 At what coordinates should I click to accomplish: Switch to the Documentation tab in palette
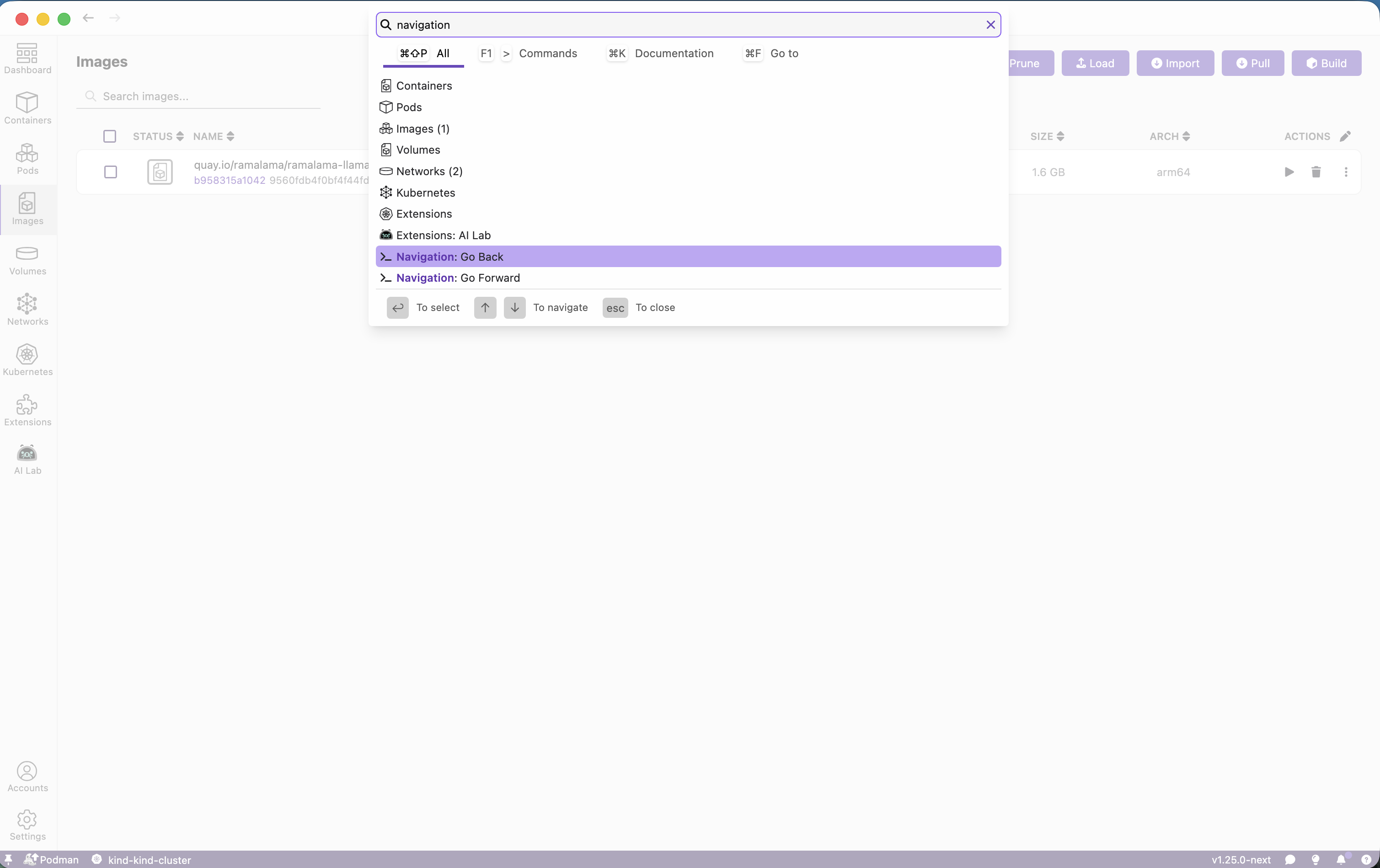(674, 54)
